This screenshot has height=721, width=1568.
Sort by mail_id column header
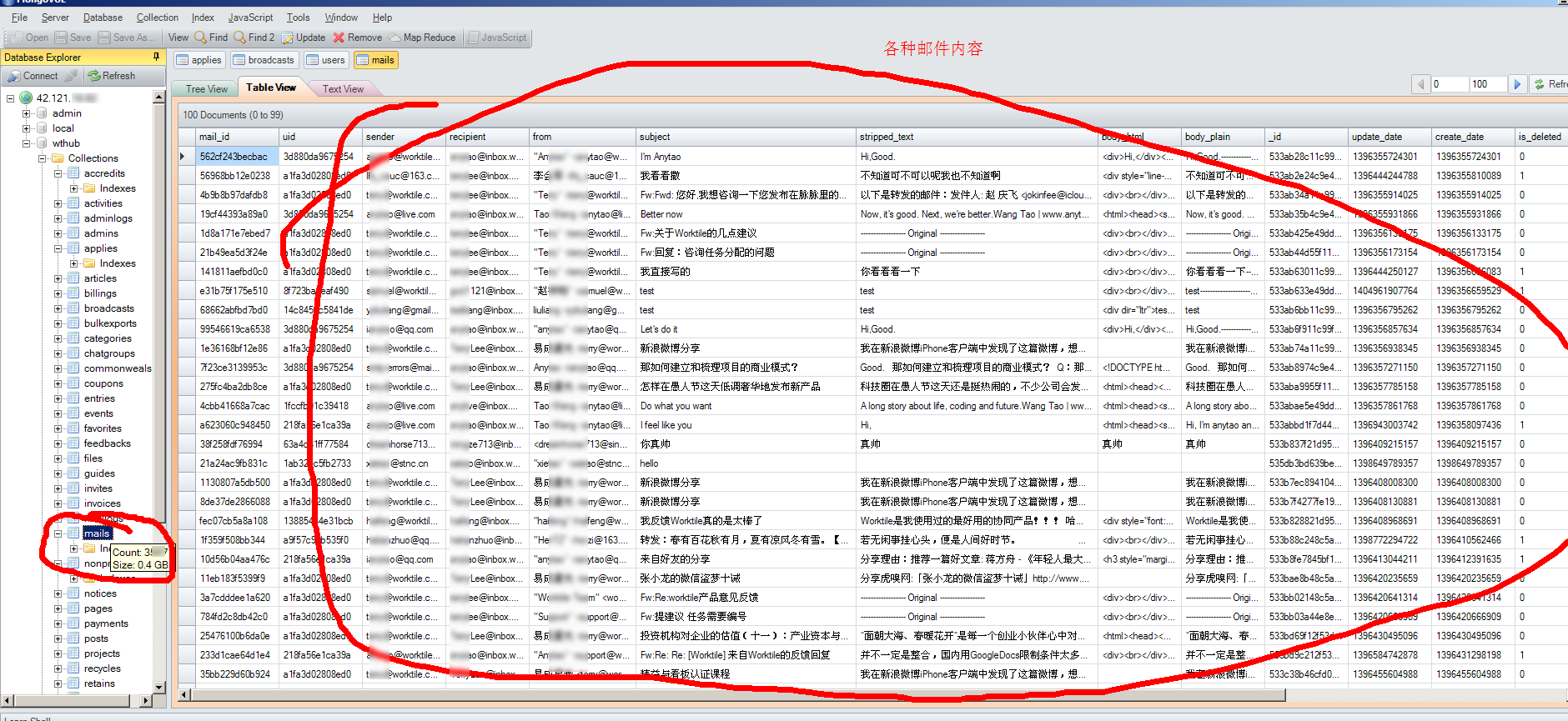point(237,137)
